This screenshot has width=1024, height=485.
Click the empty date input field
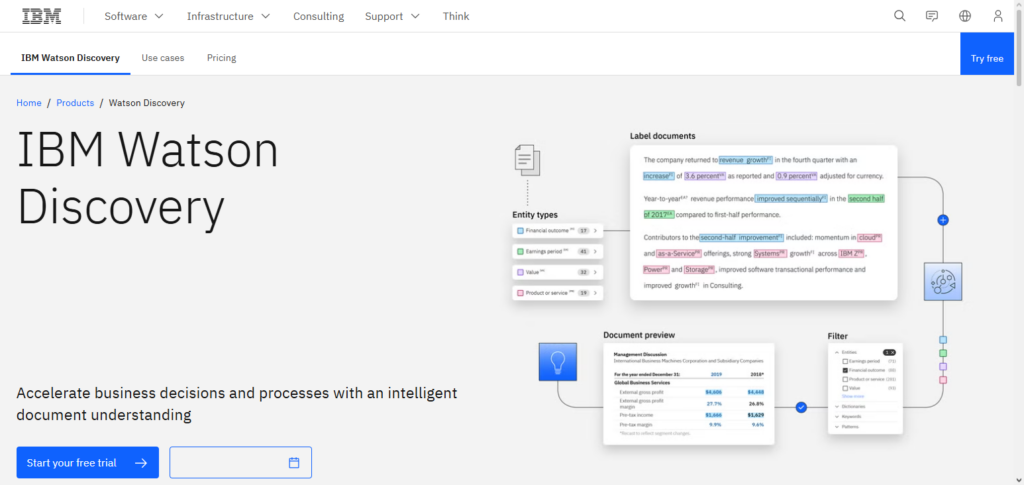click(x=240, y=463)
